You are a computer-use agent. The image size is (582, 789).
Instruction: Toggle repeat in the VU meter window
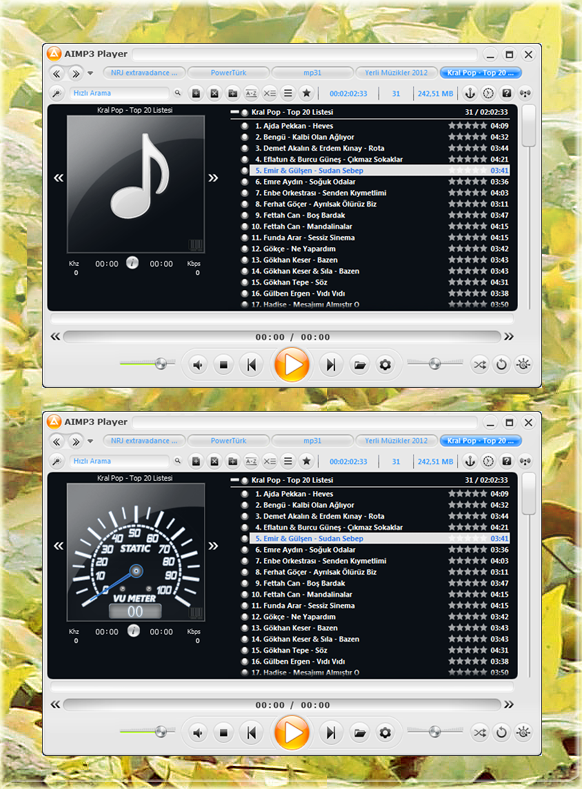502,732
